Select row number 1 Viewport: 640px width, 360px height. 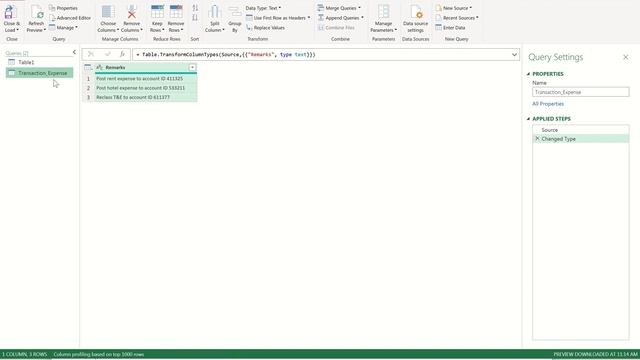pos(88,78)
